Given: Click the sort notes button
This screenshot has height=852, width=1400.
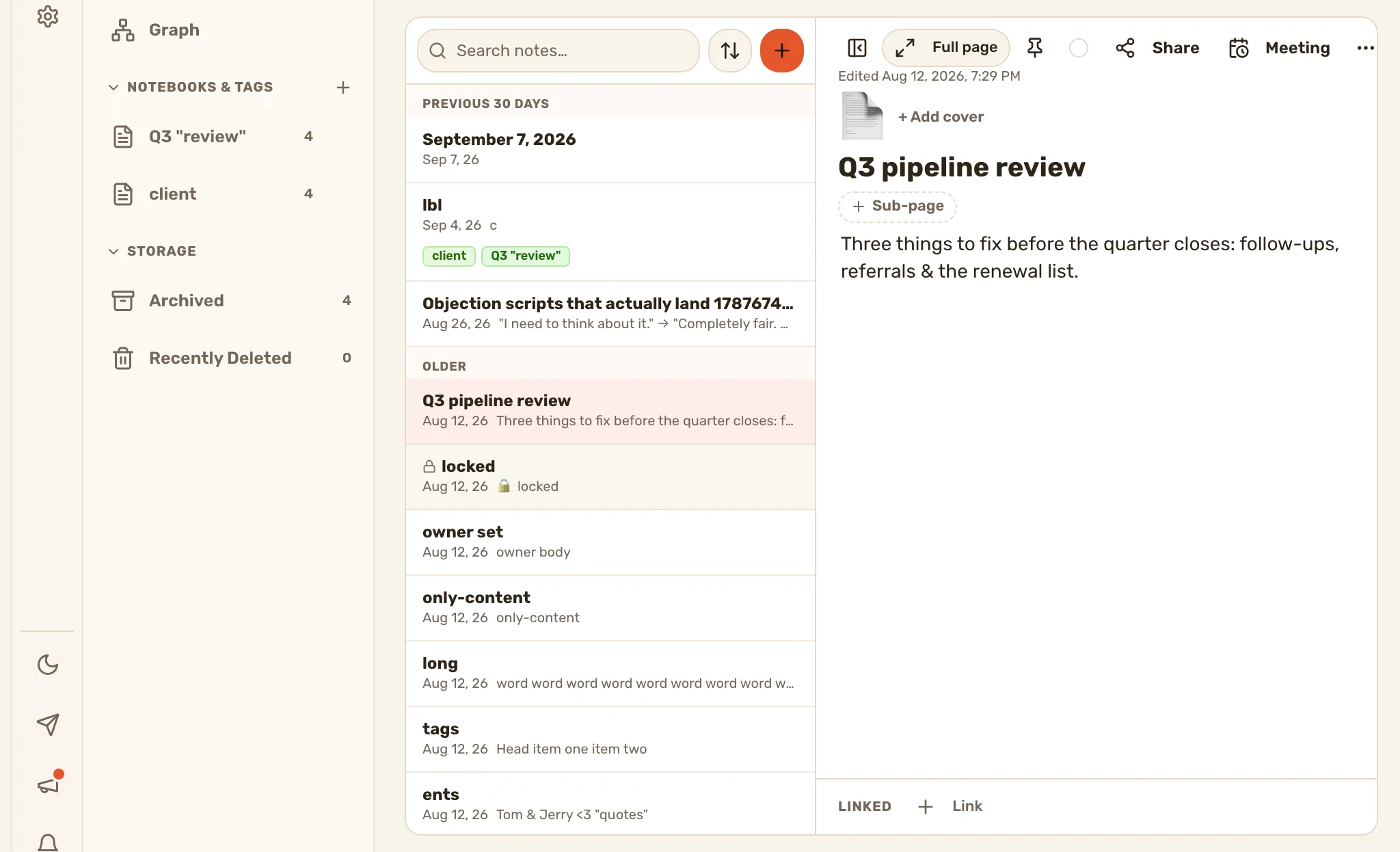Looking at the screenshot, I should (730, 51).
